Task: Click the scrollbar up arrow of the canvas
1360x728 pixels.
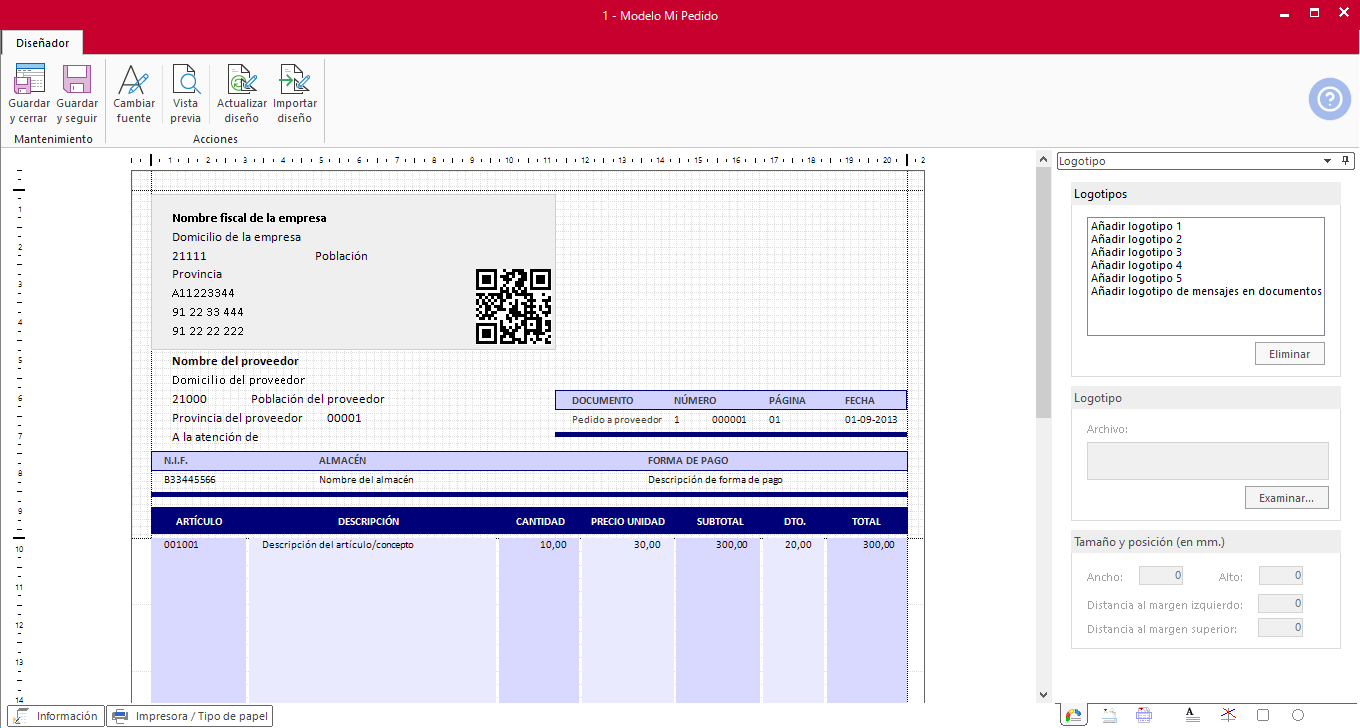Action: (1043, 157)
